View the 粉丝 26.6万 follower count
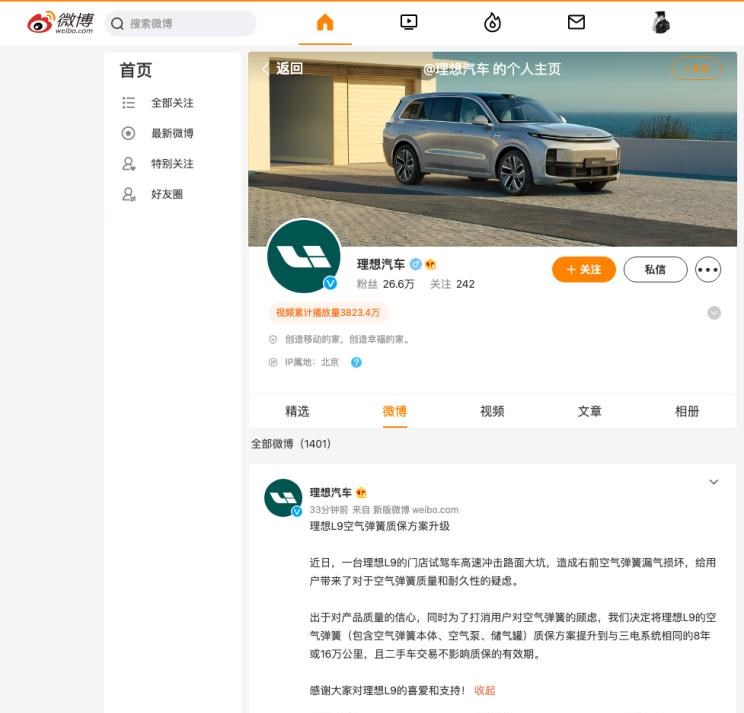 coord(385,284)
